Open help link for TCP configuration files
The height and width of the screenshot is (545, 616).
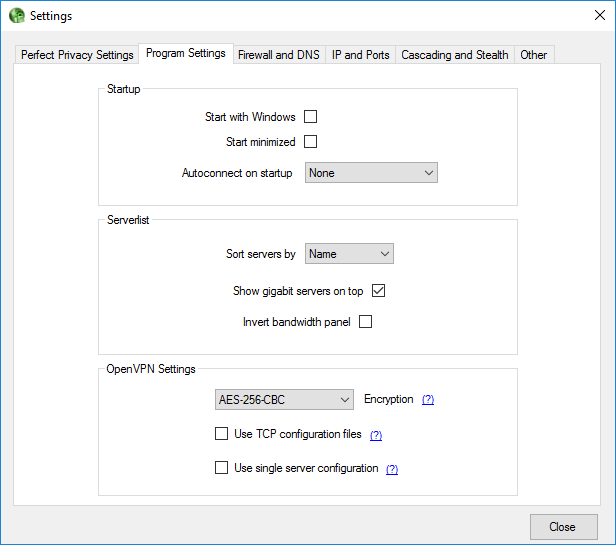(x=376, y=435)
